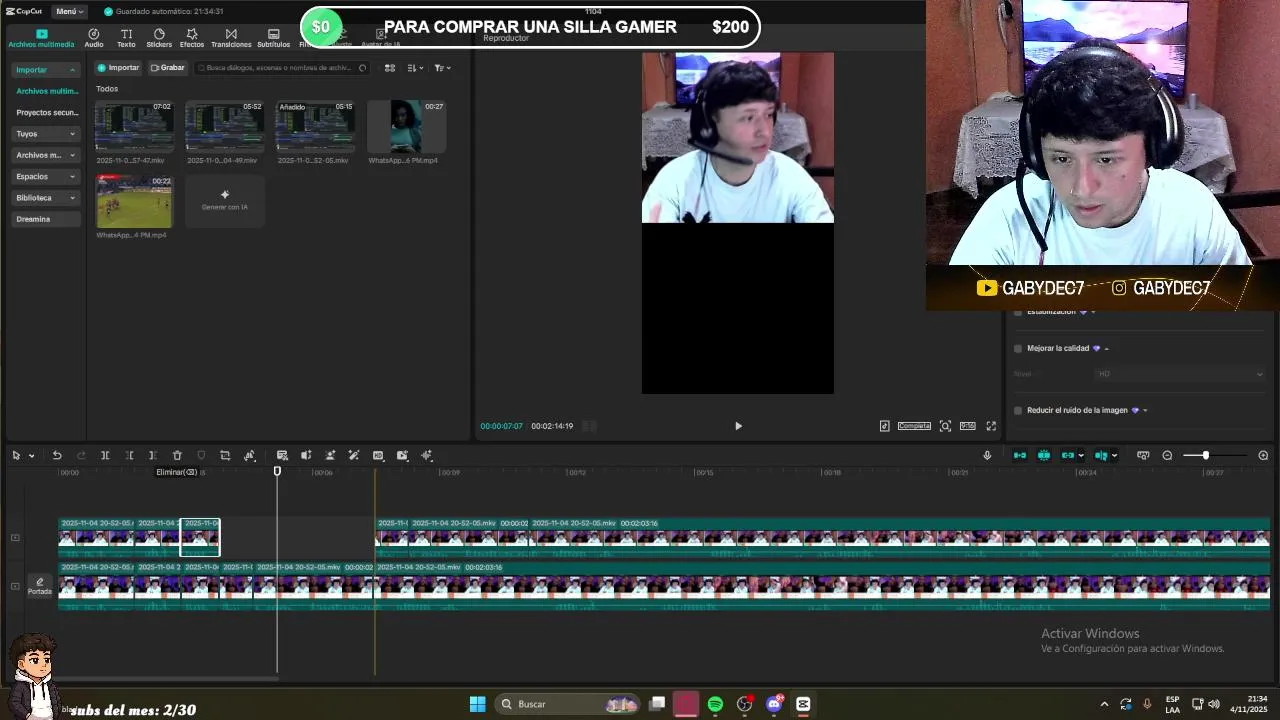The width and height of the screenshot is (1280, 720).
Task: Enter fullscreen preview mode
Action: tap(991, 426)
